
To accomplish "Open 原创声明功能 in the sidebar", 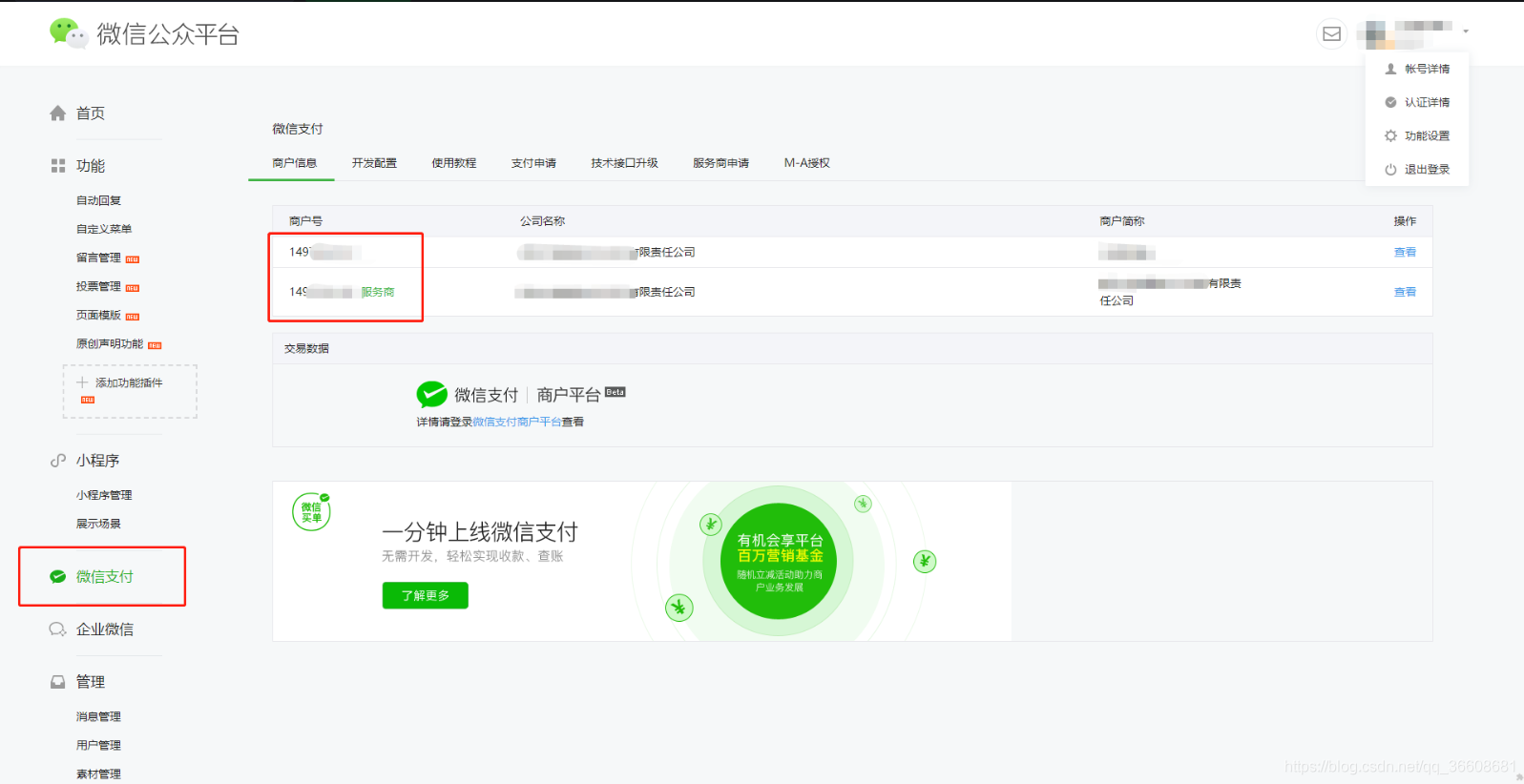I will pyautogui.click(x=110, y=343).
